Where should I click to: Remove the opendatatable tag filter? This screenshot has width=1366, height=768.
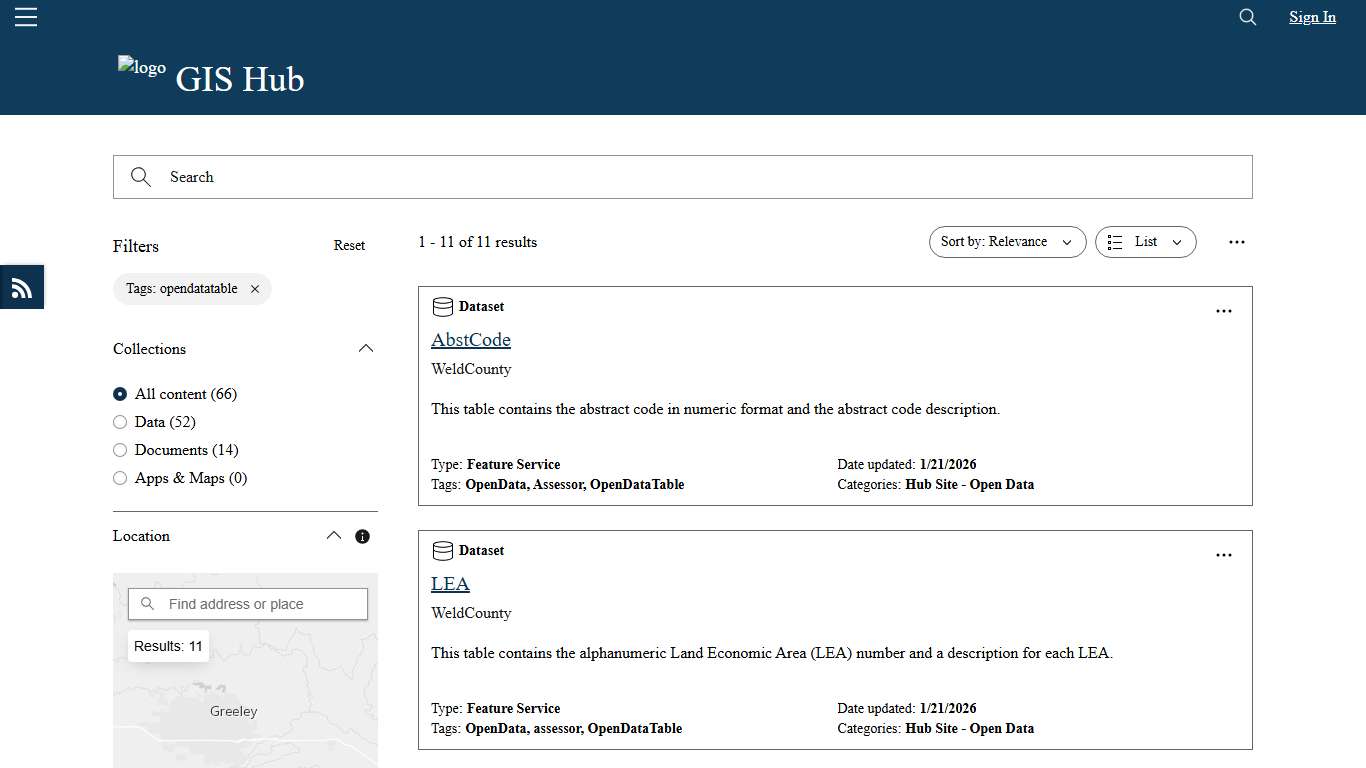pos(255,288)
